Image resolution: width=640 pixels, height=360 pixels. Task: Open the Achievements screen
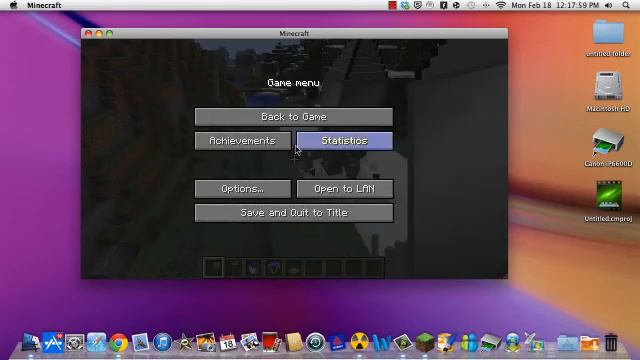coord(243,141)
